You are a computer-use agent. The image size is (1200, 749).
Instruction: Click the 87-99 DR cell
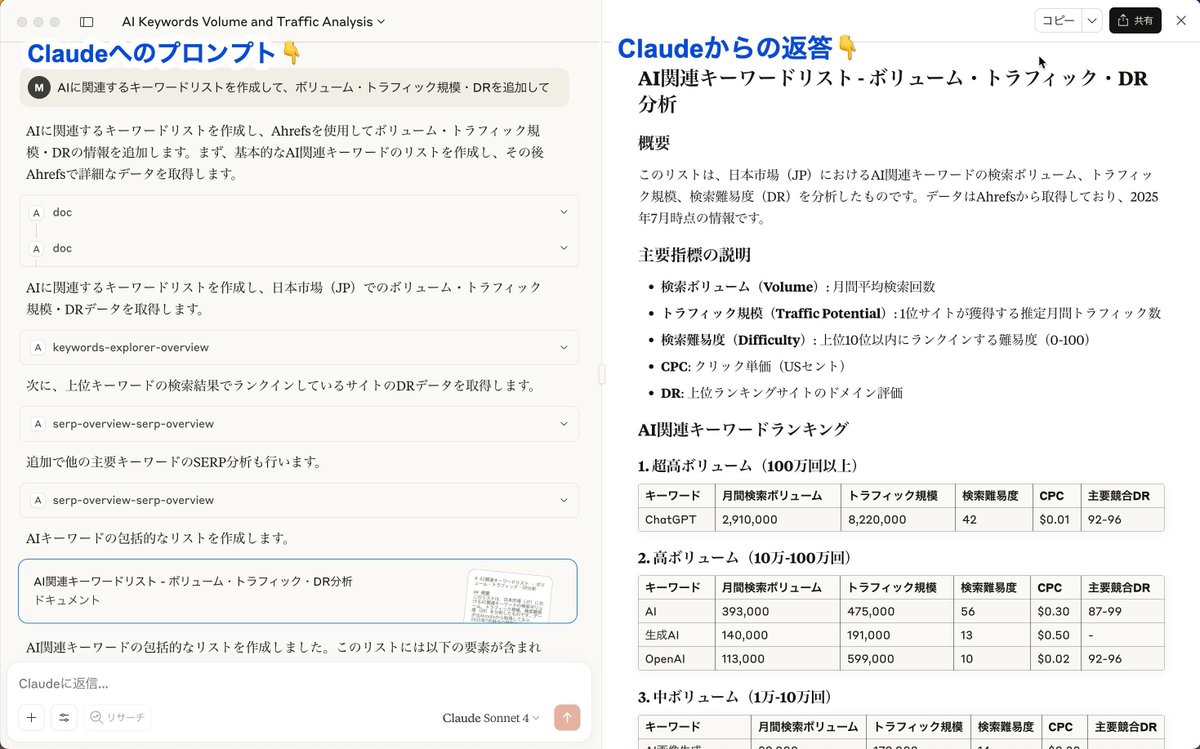pos(1122,611)
